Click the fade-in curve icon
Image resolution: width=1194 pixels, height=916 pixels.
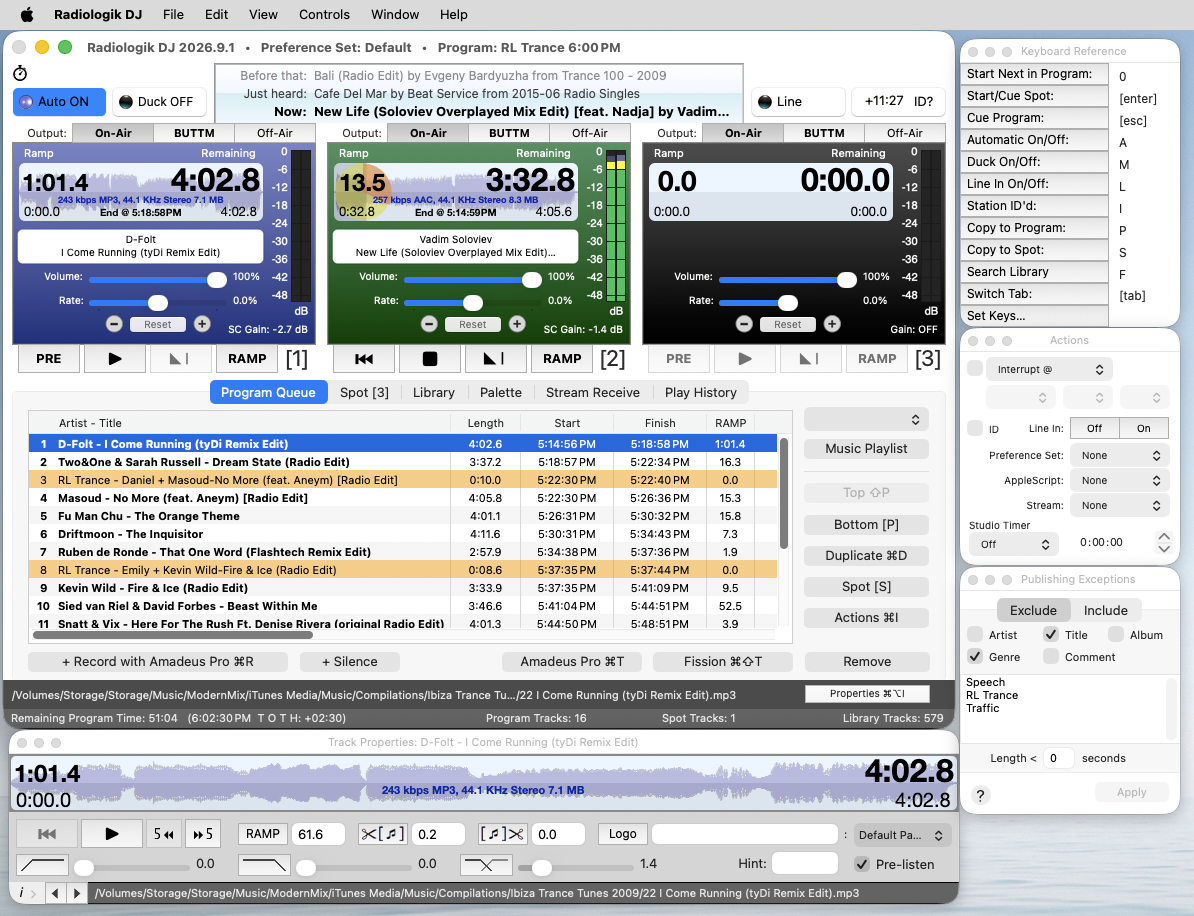click(43, 865)
